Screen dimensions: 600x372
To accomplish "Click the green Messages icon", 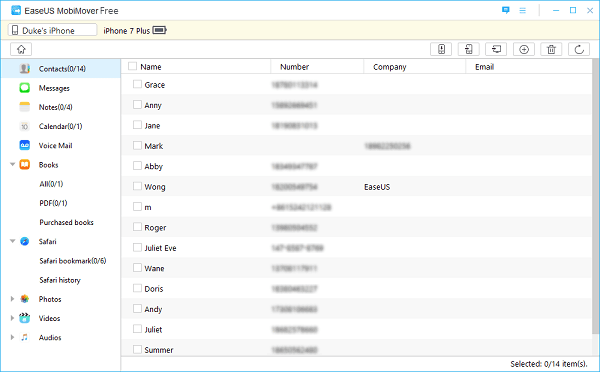I will (x=24, y=88).
